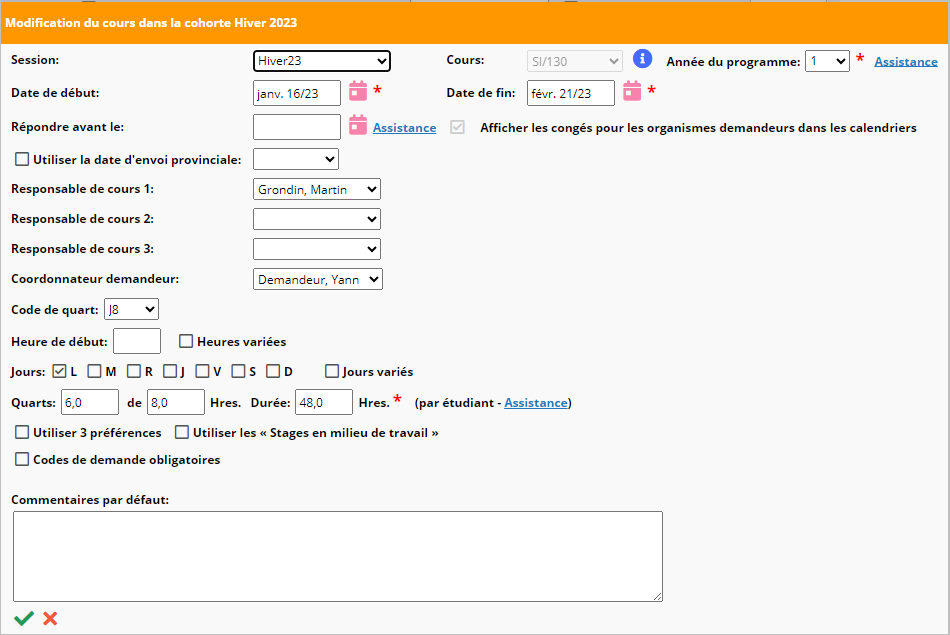Open the provincial send date dropdown

tap(296, 159)
